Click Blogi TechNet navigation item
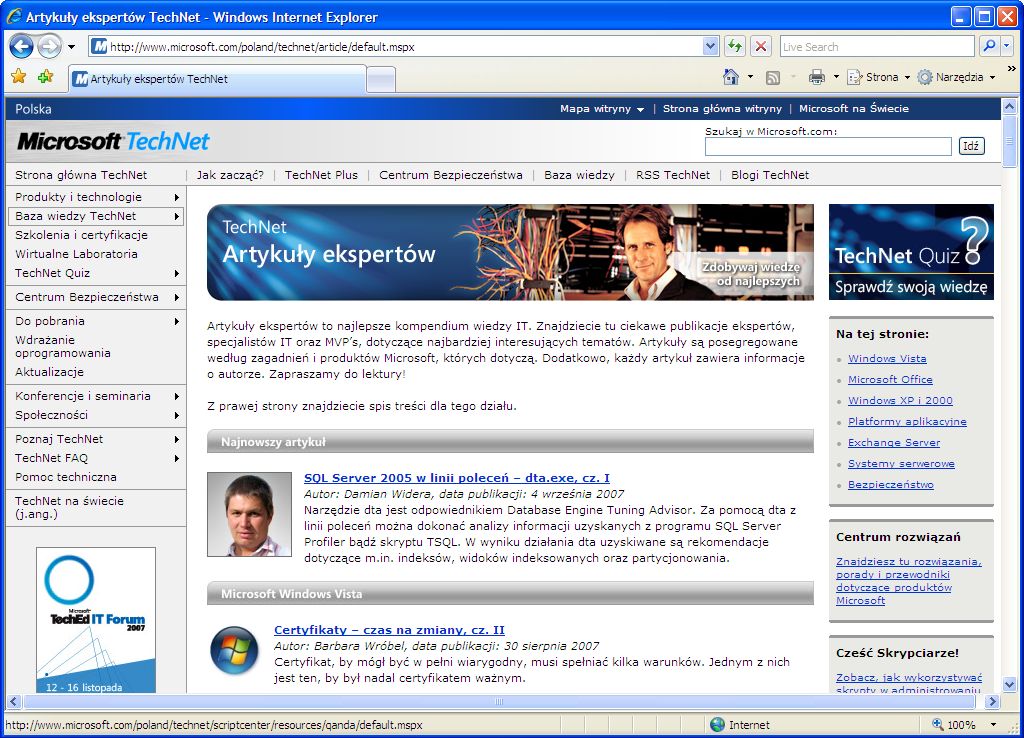The width and height of the screenshot is (1024, 738). click(x=770, y=175)
